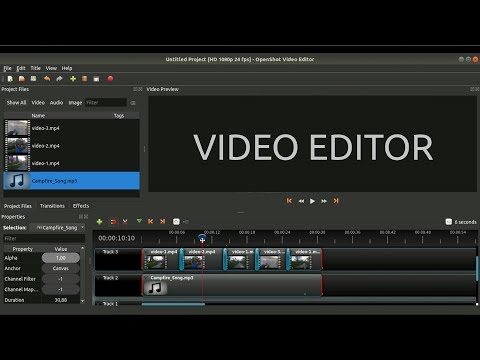Click the Channel Mapping value field

pyautogui.click(x=61, y=289)
